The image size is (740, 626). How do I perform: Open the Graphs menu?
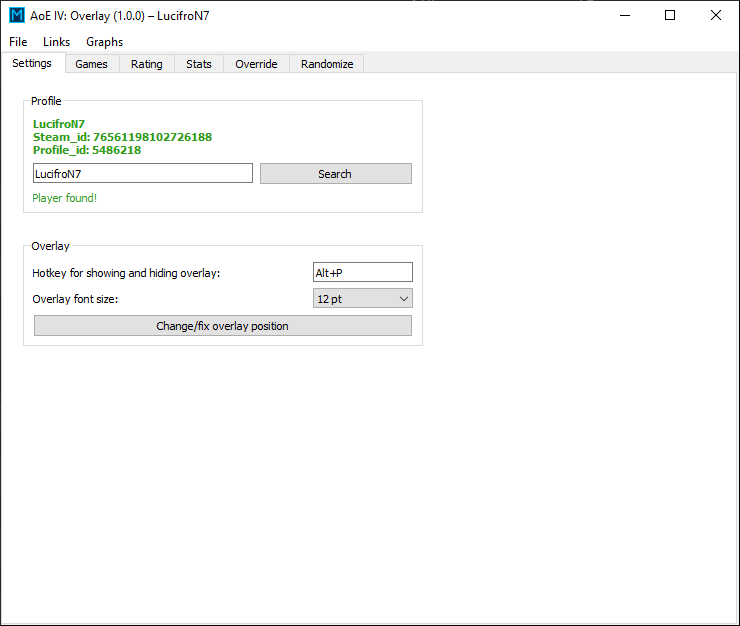104,42
